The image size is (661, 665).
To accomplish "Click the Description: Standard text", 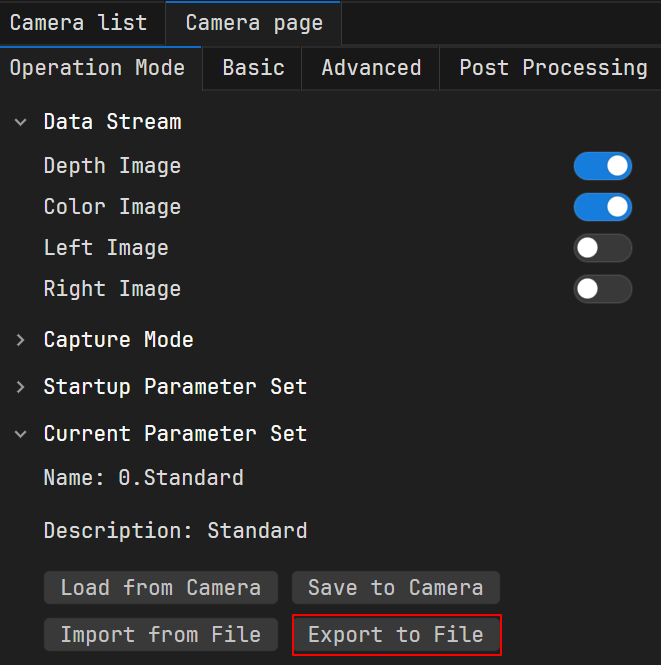I will pyautogui.click(x=175, y=530).
